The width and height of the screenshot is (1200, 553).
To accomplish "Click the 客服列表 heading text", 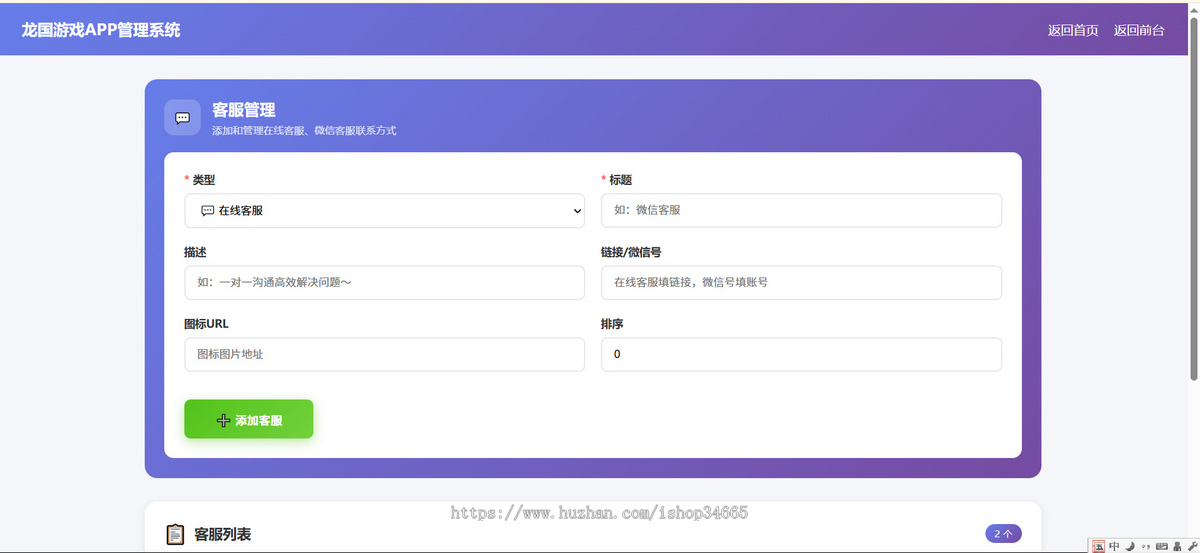I will (223, 535).
